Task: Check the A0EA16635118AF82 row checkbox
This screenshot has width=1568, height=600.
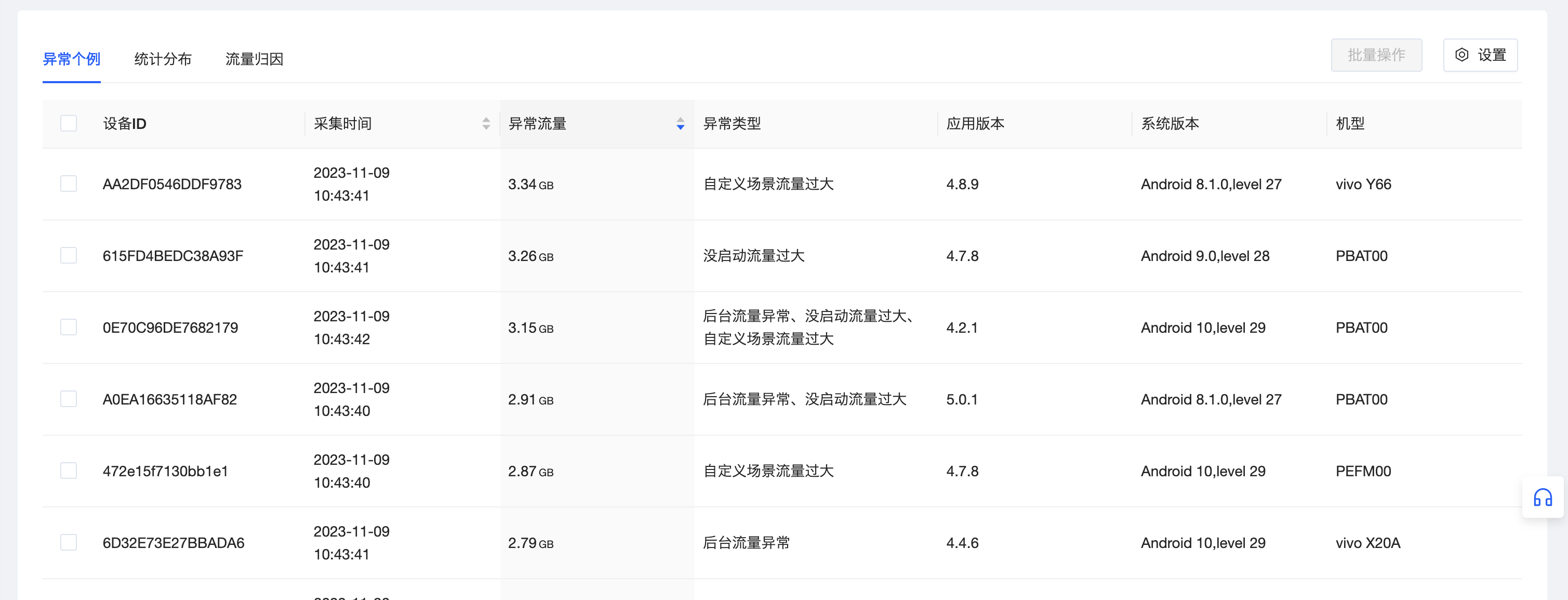Action: (69, 399)
